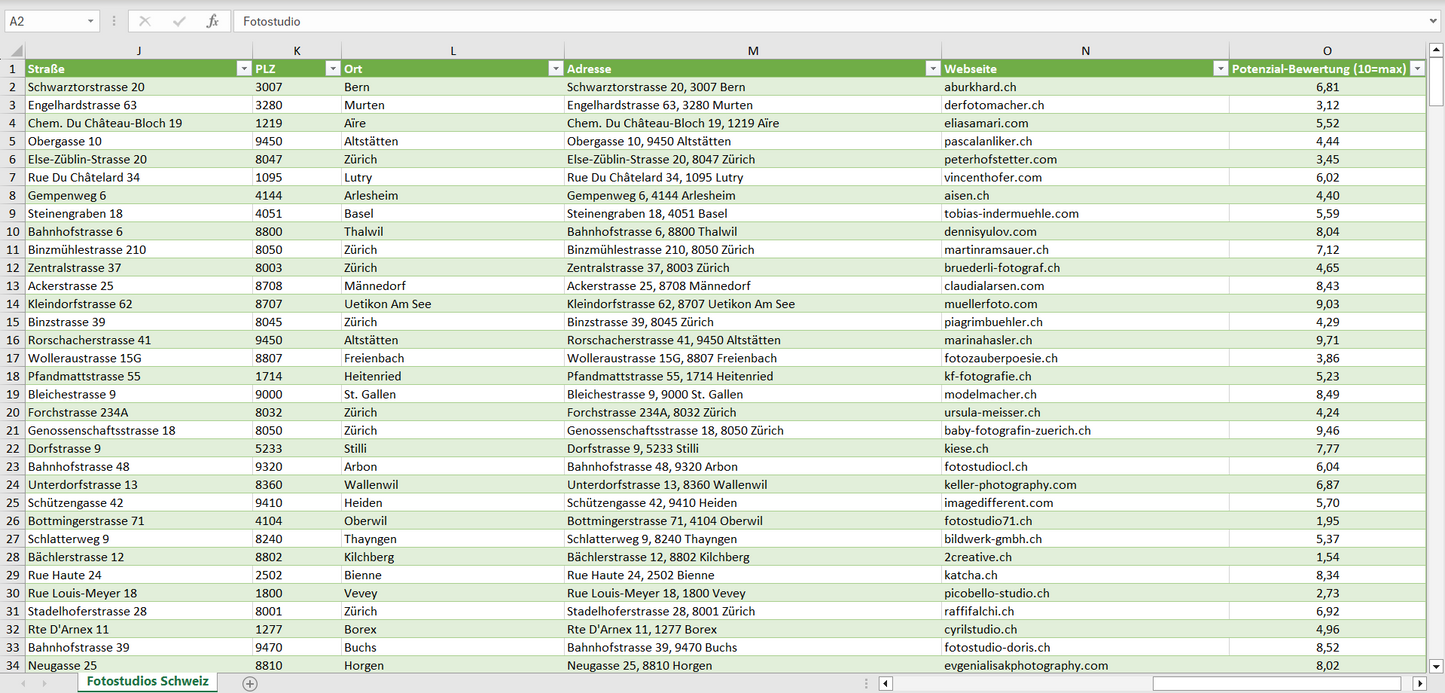Screen dimensions: 1445x693
Task: Expand the formula bar
Action: [x=1434, y=21]
